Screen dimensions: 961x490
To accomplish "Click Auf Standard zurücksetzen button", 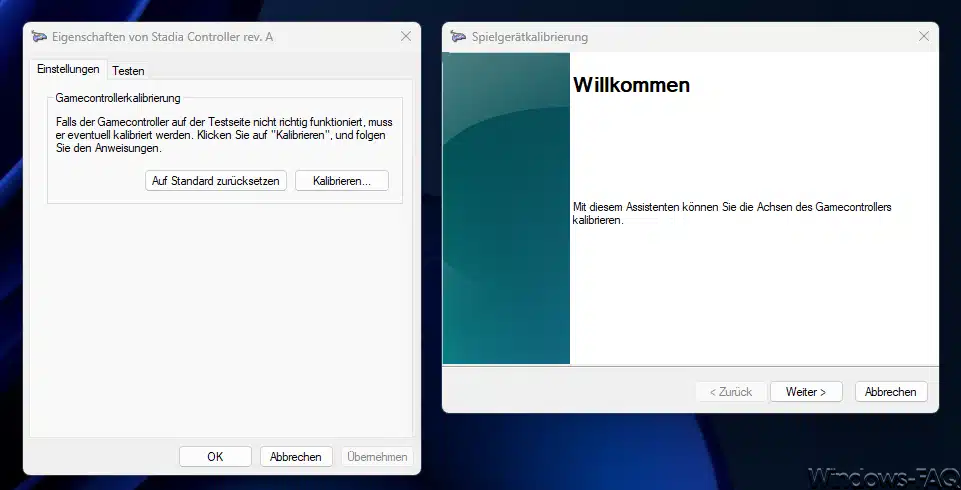I will click(216, 181).
